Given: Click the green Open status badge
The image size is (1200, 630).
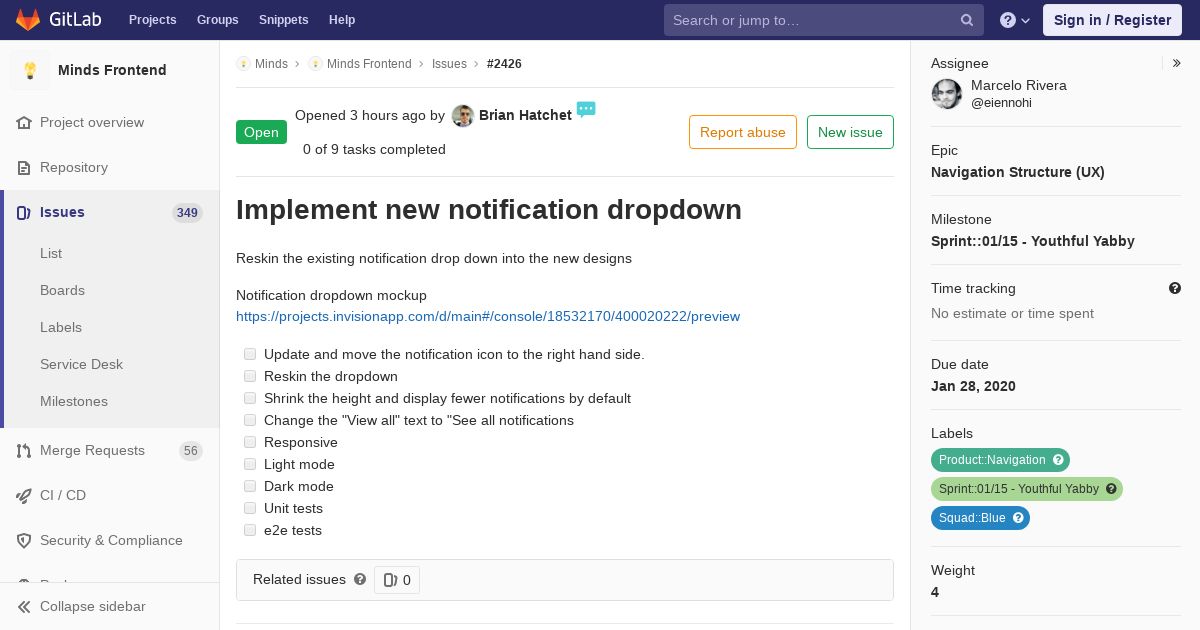Looking at the screenshot, I should pos(261,132).
